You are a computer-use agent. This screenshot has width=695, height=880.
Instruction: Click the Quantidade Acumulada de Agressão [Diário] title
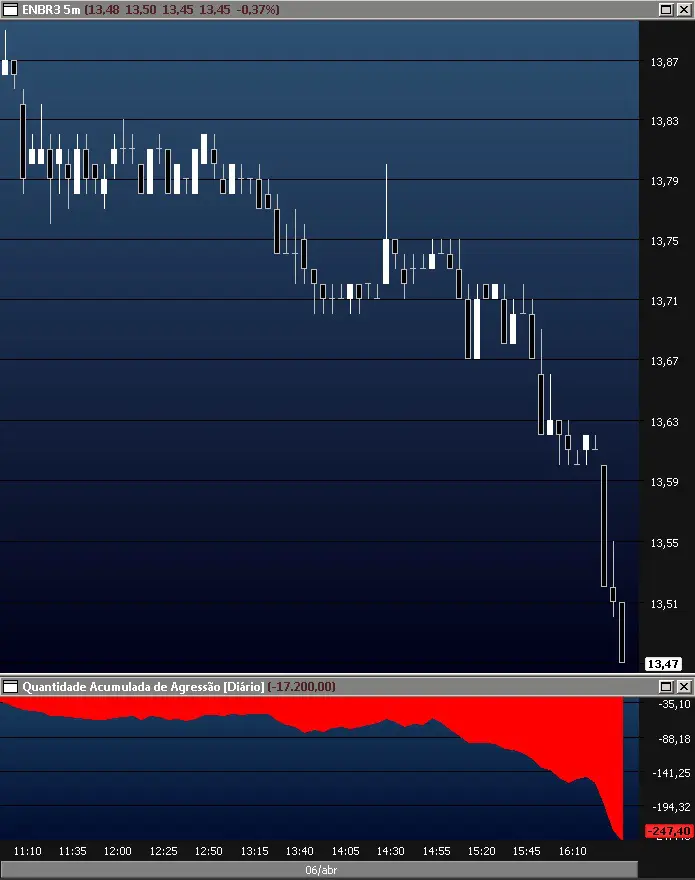pyautogui.click(x=143, y=686)
